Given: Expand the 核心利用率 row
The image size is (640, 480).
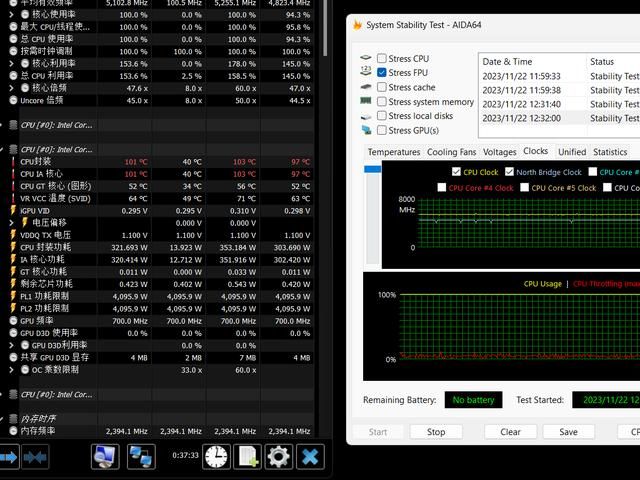Looking at the screenshot, I should (x=11, y=64).
